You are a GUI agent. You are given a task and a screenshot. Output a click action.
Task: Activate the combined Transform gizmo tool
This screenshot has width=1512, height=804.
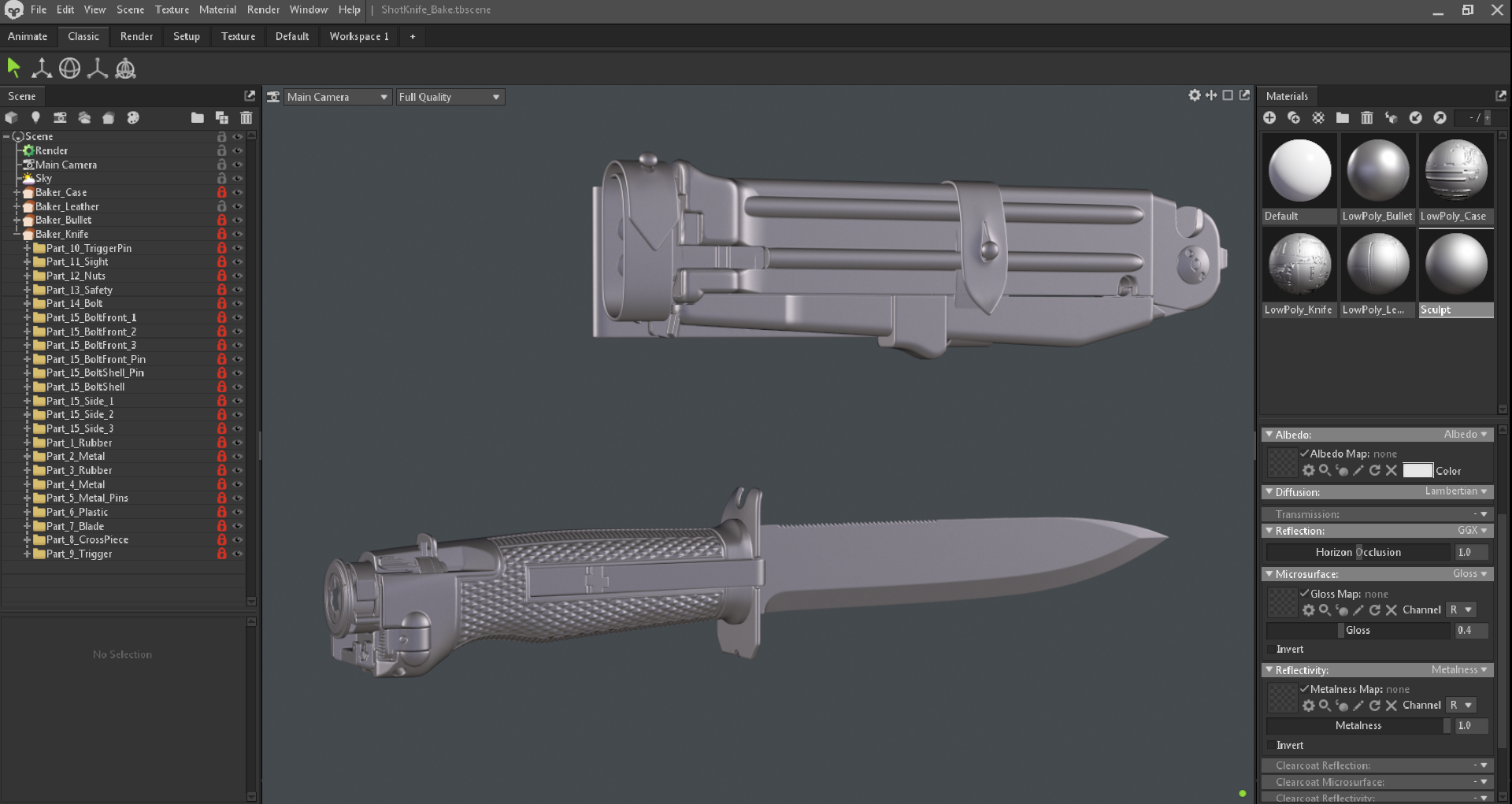[x=125, y=69]
